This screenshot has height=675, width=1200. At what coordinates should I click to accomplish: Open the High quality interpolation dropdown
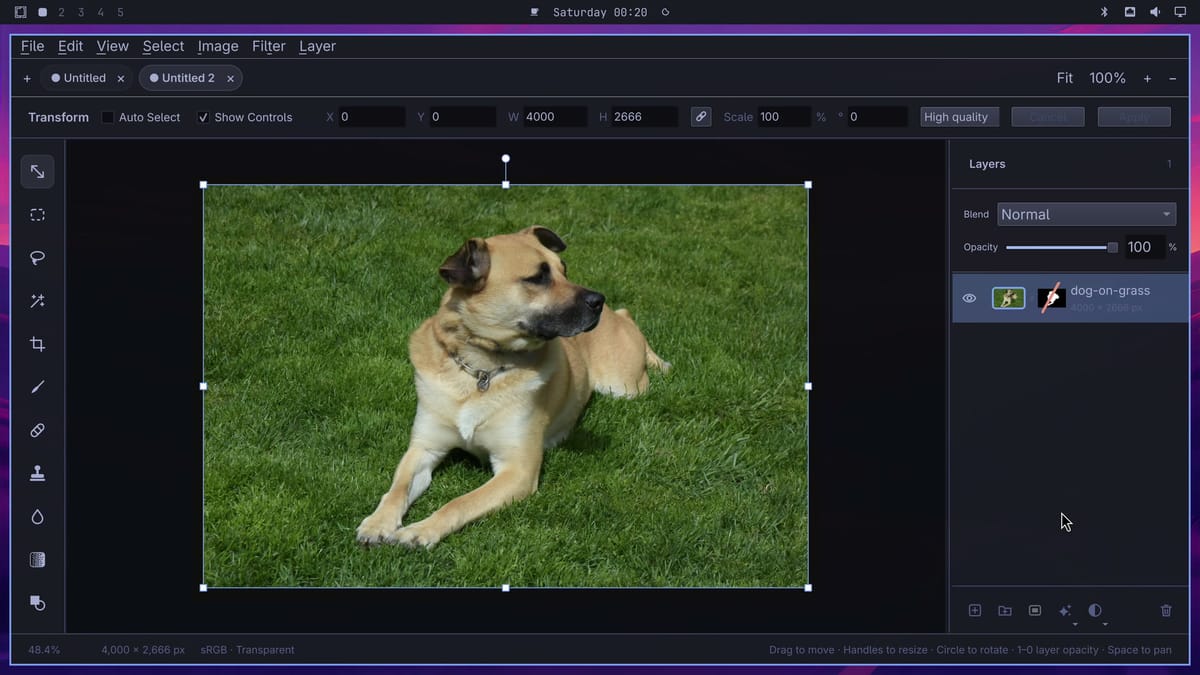point(959,117)
